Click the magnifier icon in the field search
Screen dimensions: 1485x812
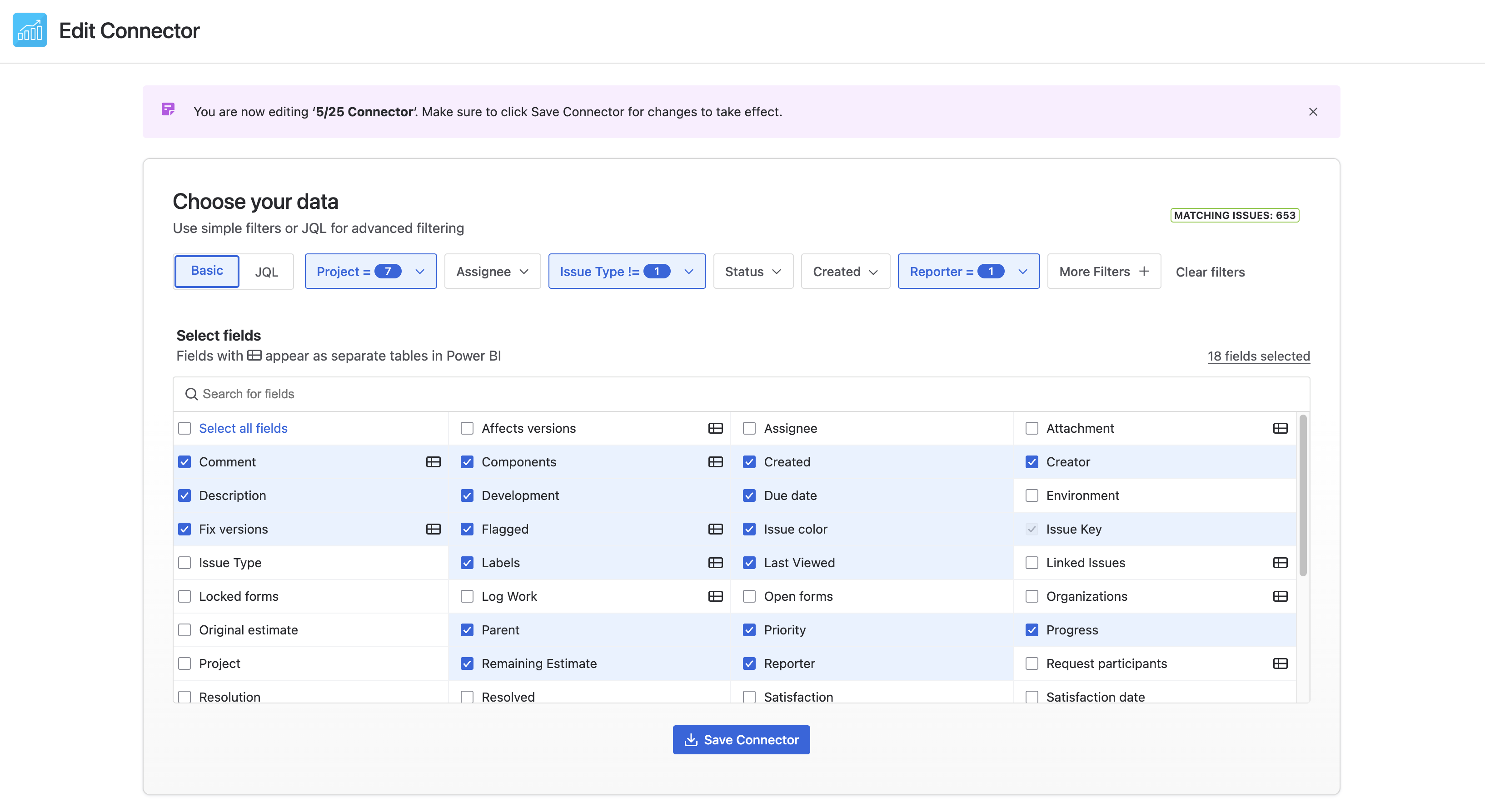(x=191, y=394)
